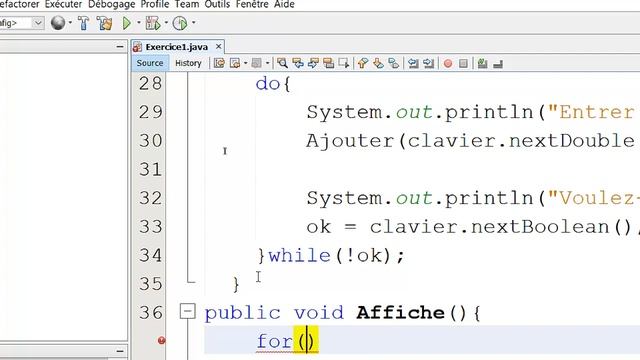The image size is (640, 360).
Task: Click 'while' keyword on line 34
Action: click(299, 256)
